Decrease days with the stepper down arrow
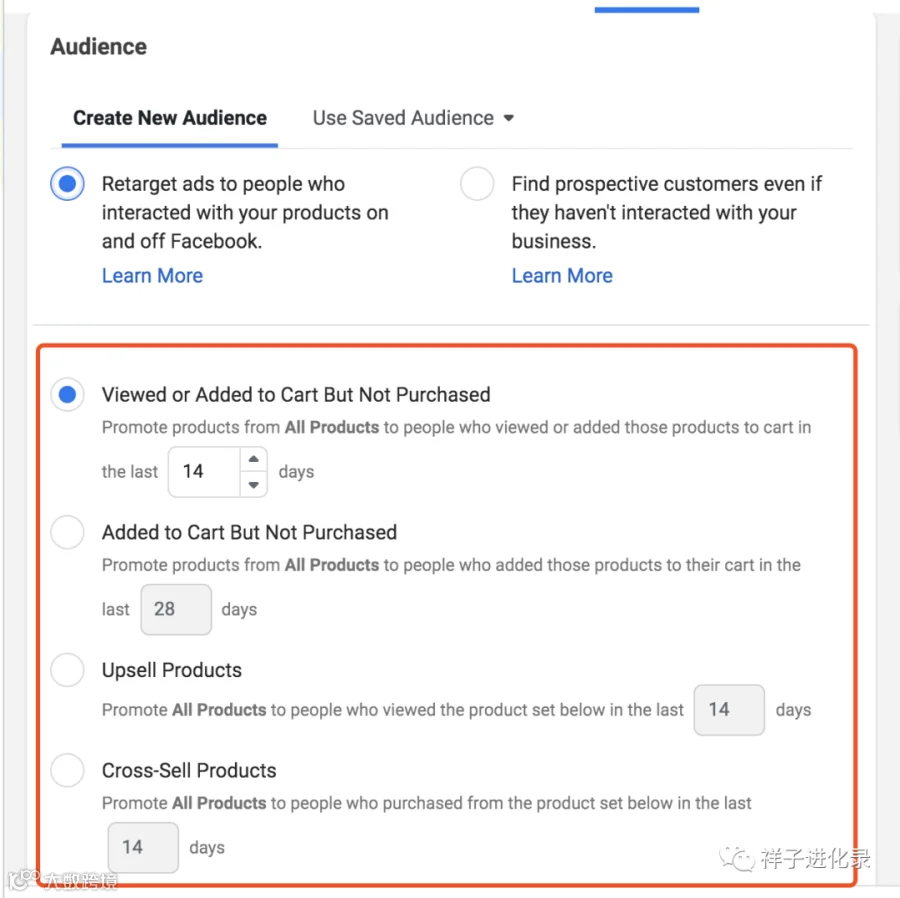900x898 pixels. 253,485
